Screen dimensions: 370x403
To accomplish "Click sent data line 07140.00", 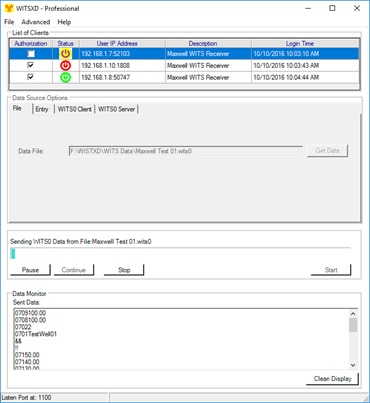I will pos(27,362).
